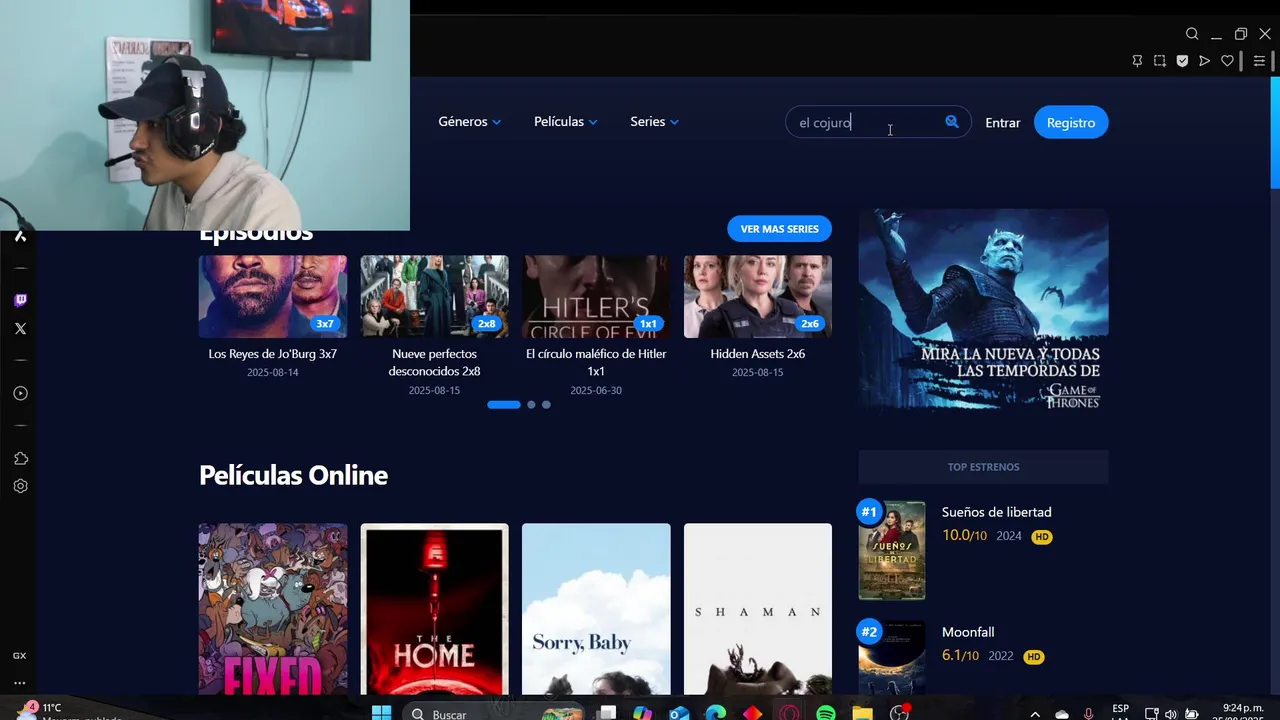Open Copilot from the taskbar
1280x720 pixels.
(x=642, y=713)
